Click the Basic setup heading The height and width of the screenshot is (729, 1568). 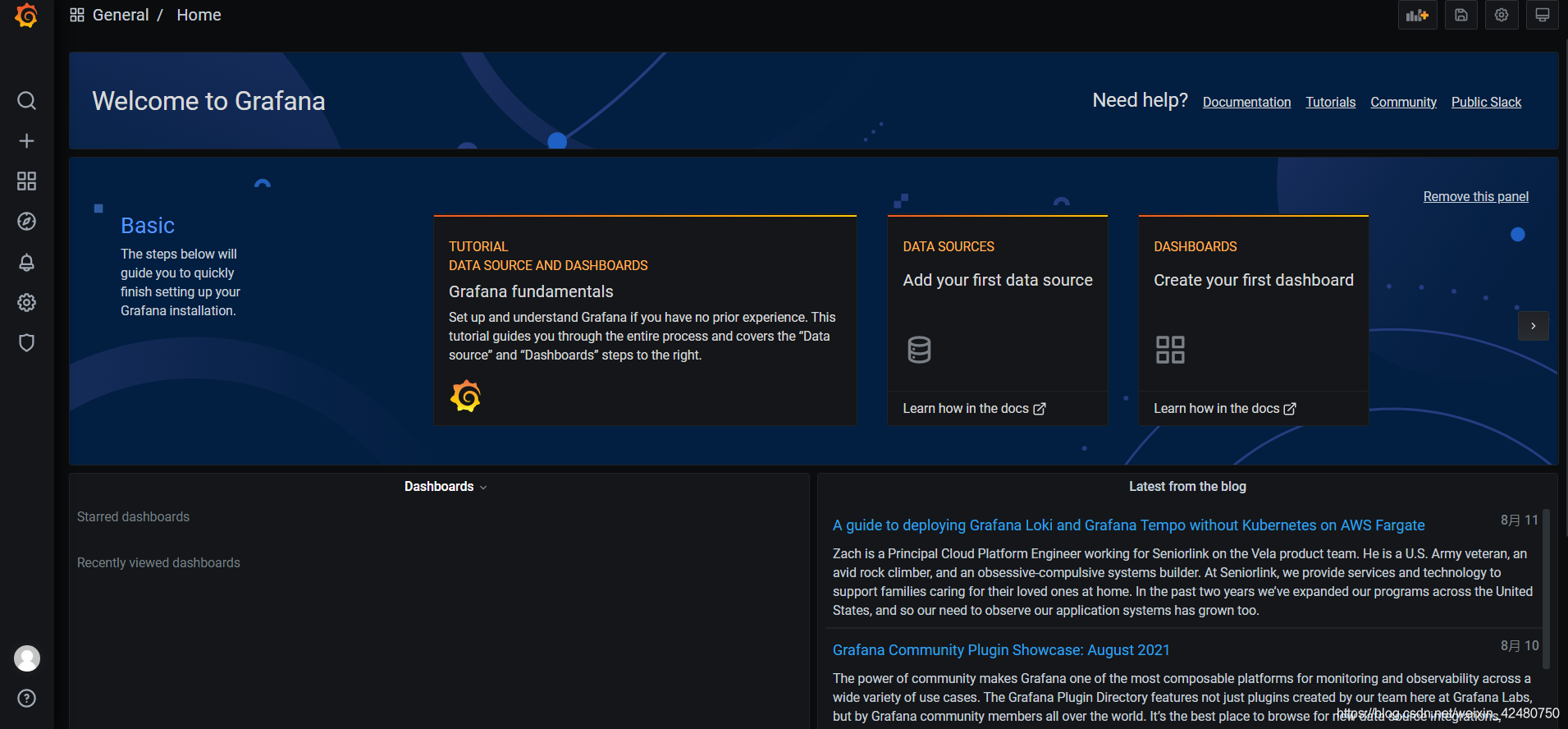tap(148, 226)
